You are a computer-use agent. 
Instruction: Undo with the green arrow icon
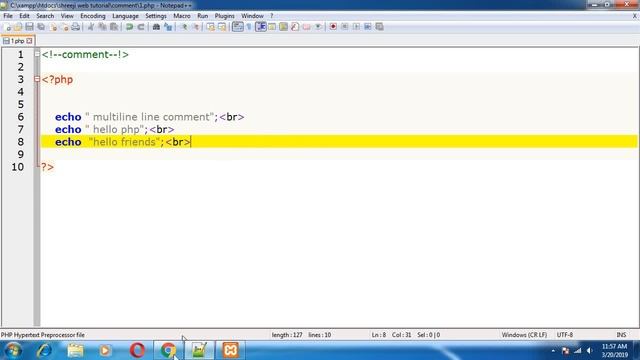(x=129, y=27)
